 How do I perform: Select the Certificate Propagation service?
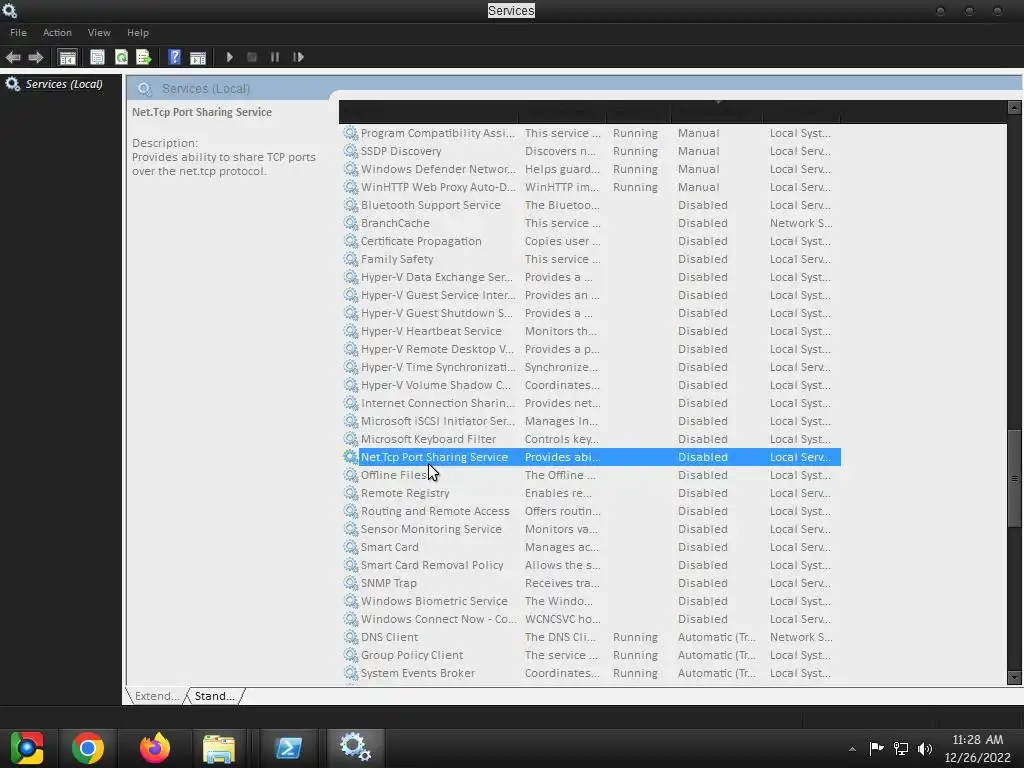coord(591,241)
